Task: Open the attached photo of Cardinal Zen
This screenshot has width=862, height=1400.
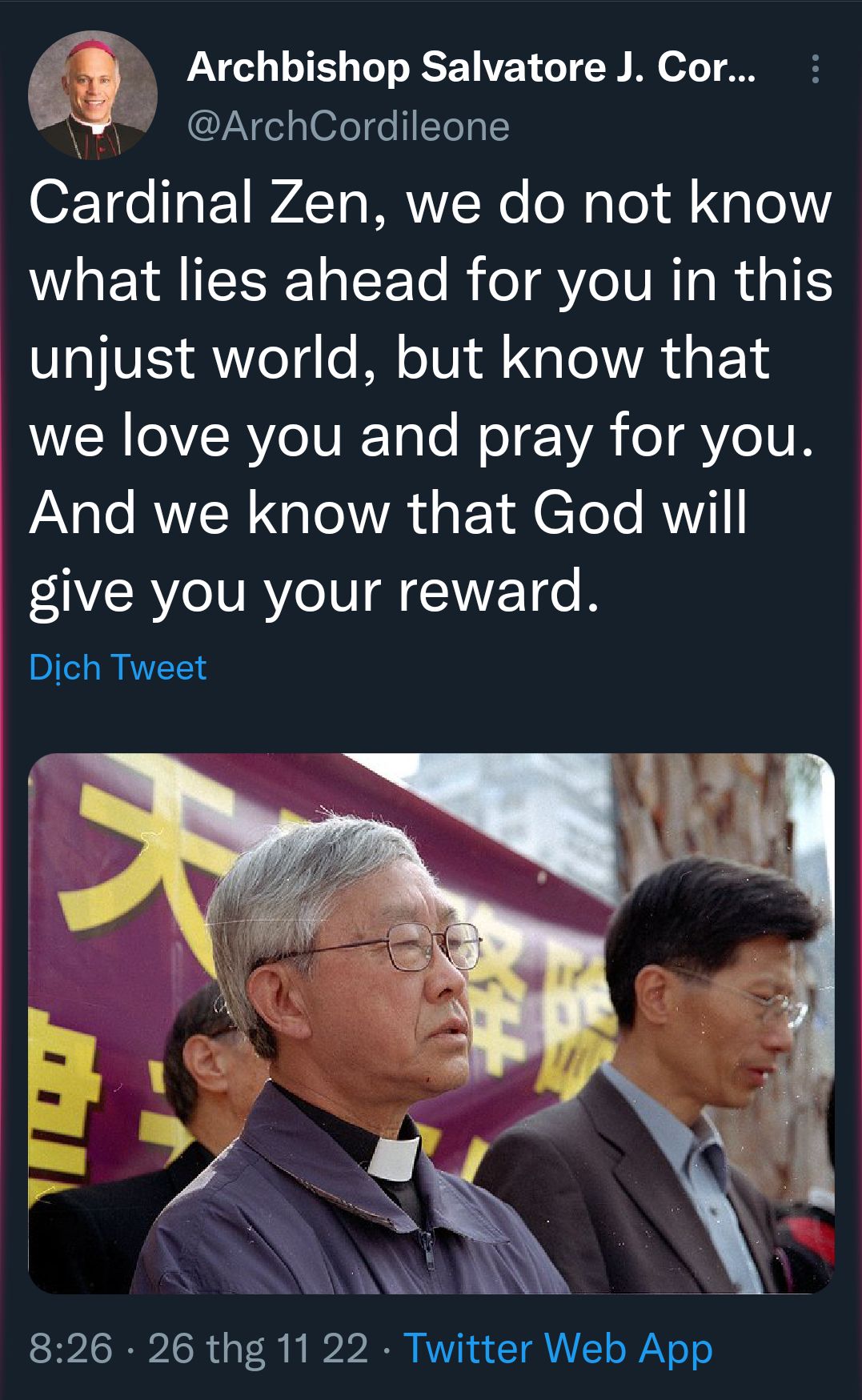Action: coord(431,1023)
